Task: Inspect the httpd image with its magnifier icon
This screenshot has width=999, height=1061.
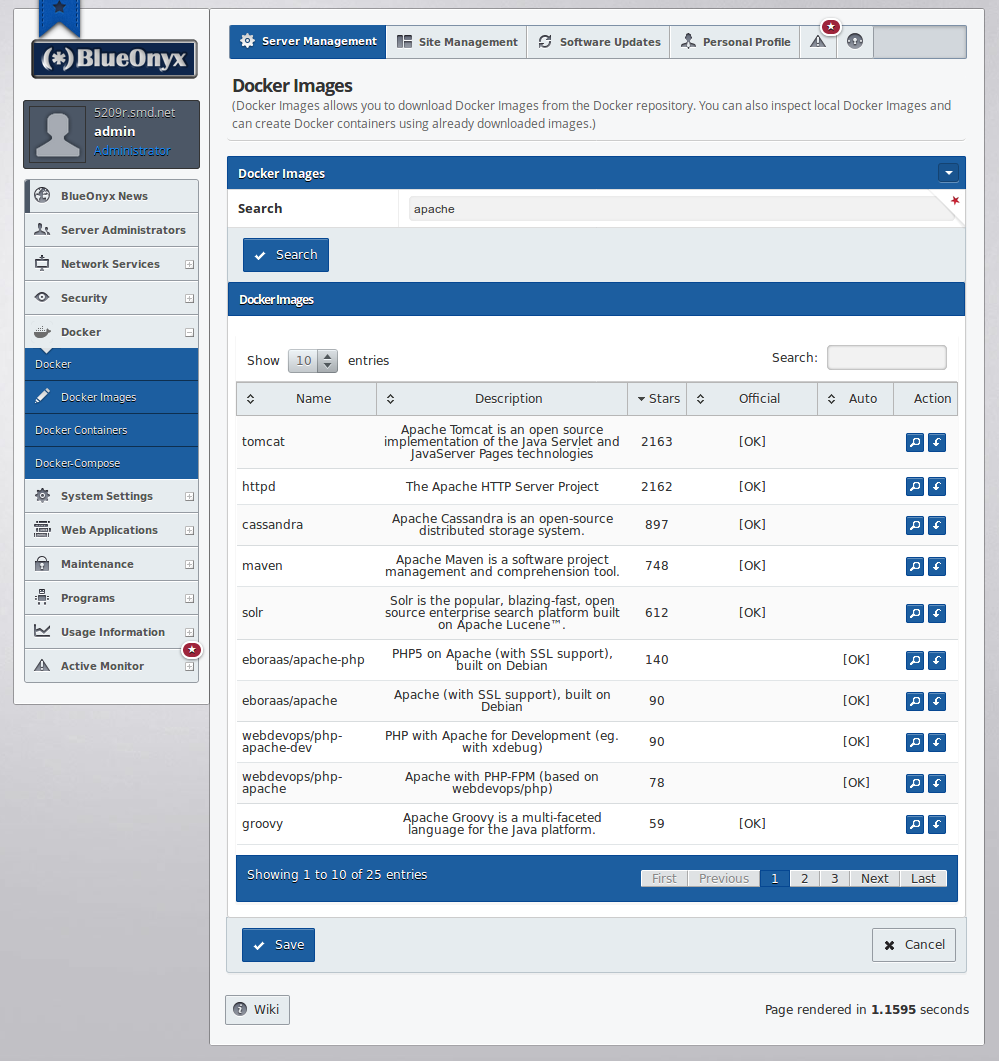Action: [x=914, y=487]
